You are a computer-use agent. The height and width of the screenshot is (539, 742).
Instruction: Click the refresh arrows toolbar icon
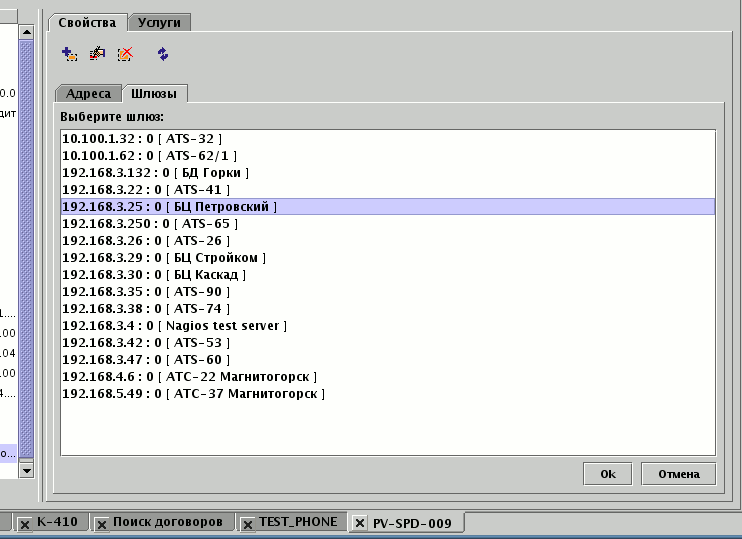[x=163, y=54]
